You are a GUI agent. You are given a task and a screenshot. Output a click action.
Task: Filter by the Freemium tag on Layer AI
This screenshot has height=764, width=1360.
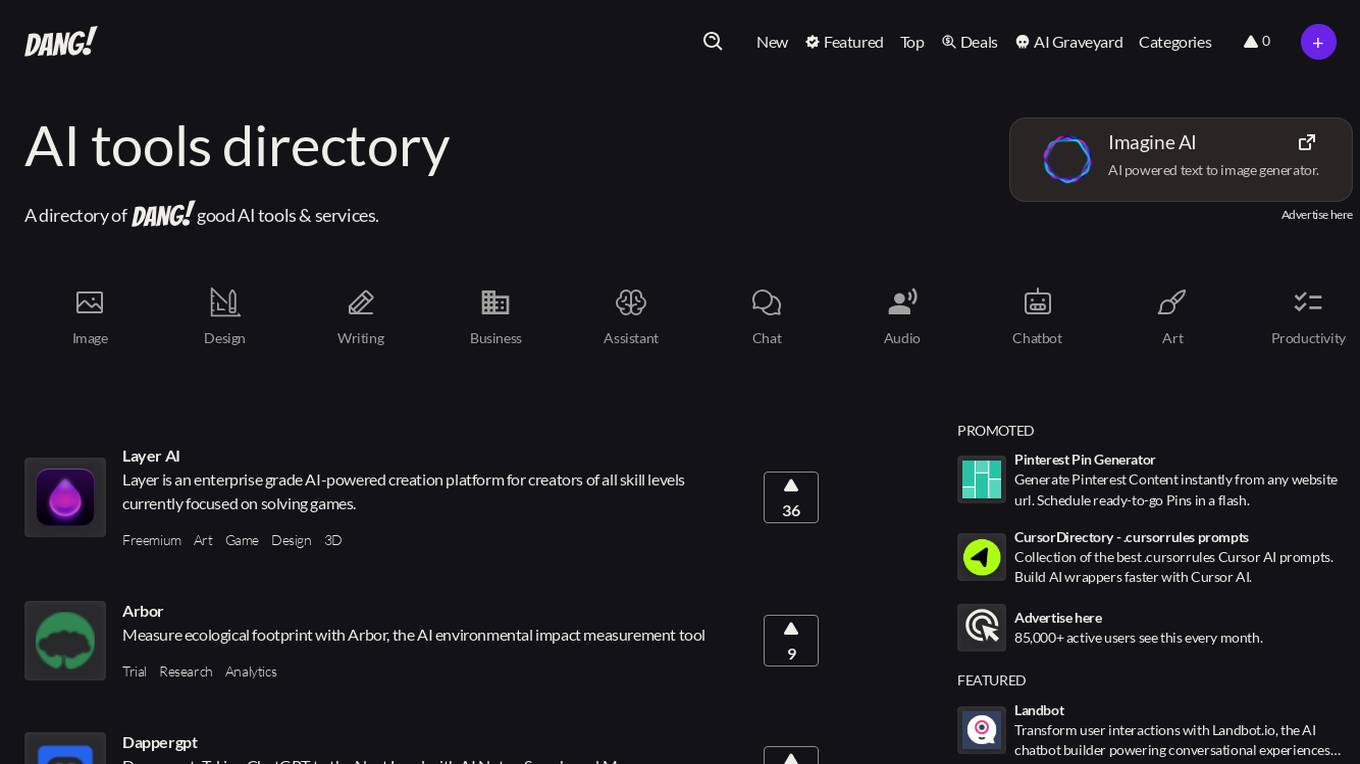pos(152,540)
